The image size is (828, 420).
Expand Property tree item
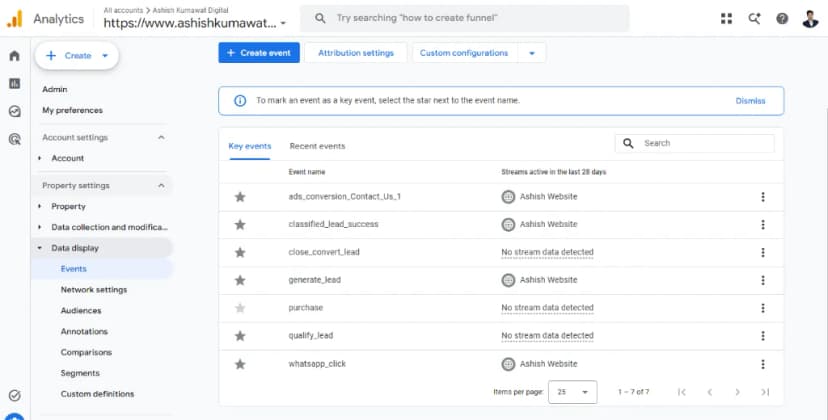(x=40, y=206)
